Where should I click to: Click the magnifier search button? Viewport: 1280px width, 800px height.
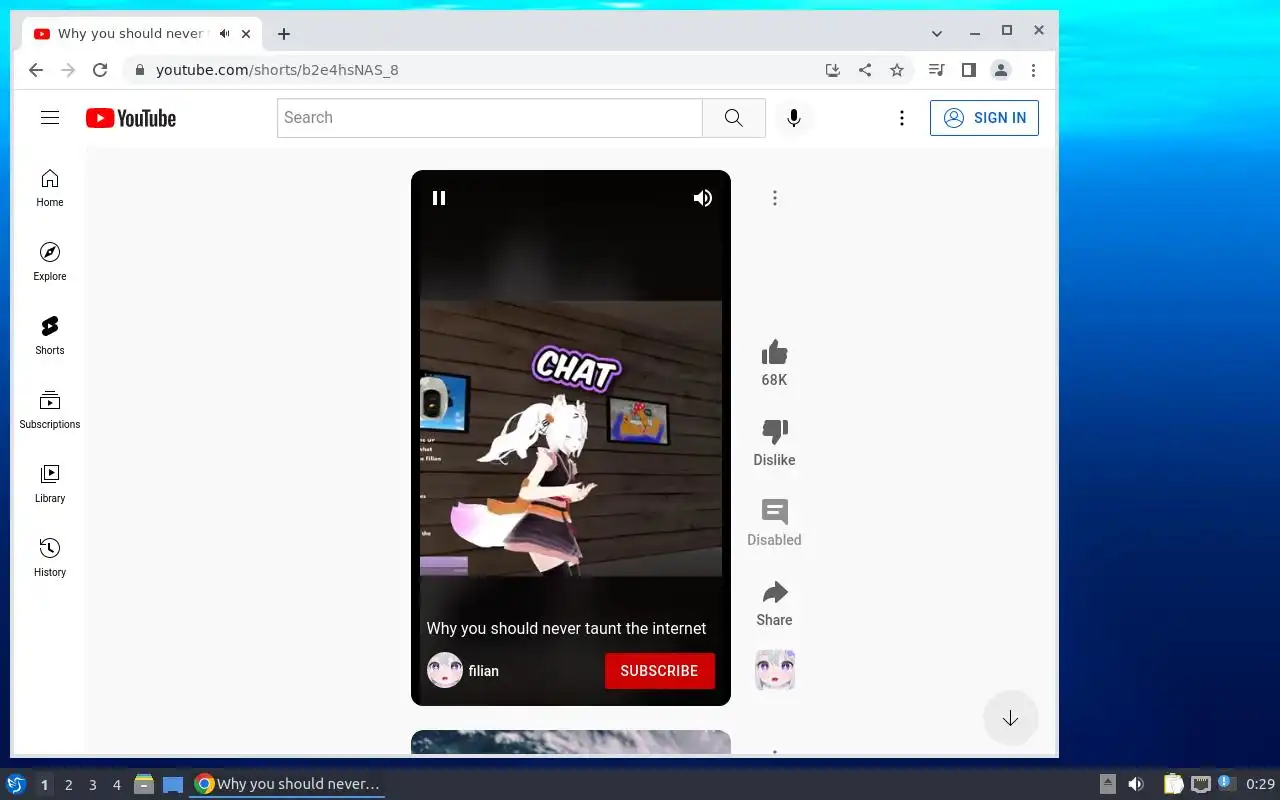point(734,118)
